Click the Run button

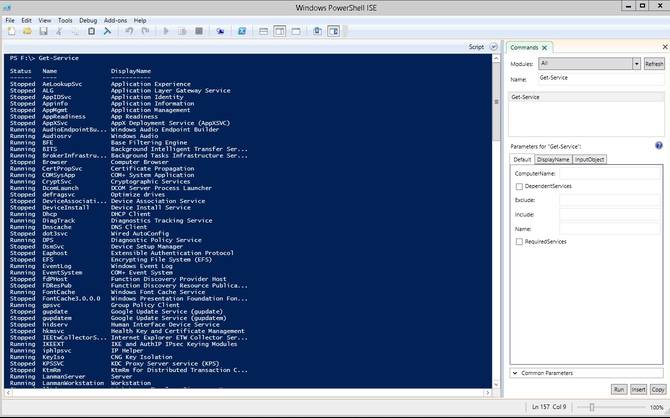(619, 389)
